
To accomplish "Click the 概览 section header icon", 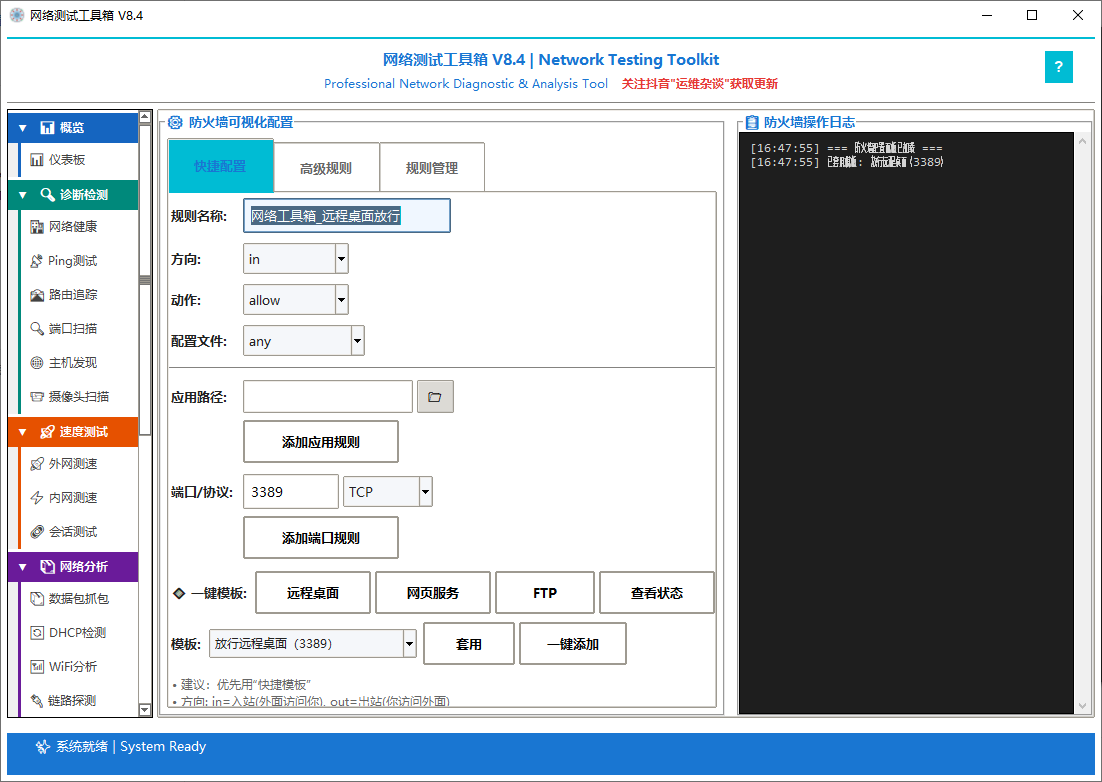I will coord(47,128).
